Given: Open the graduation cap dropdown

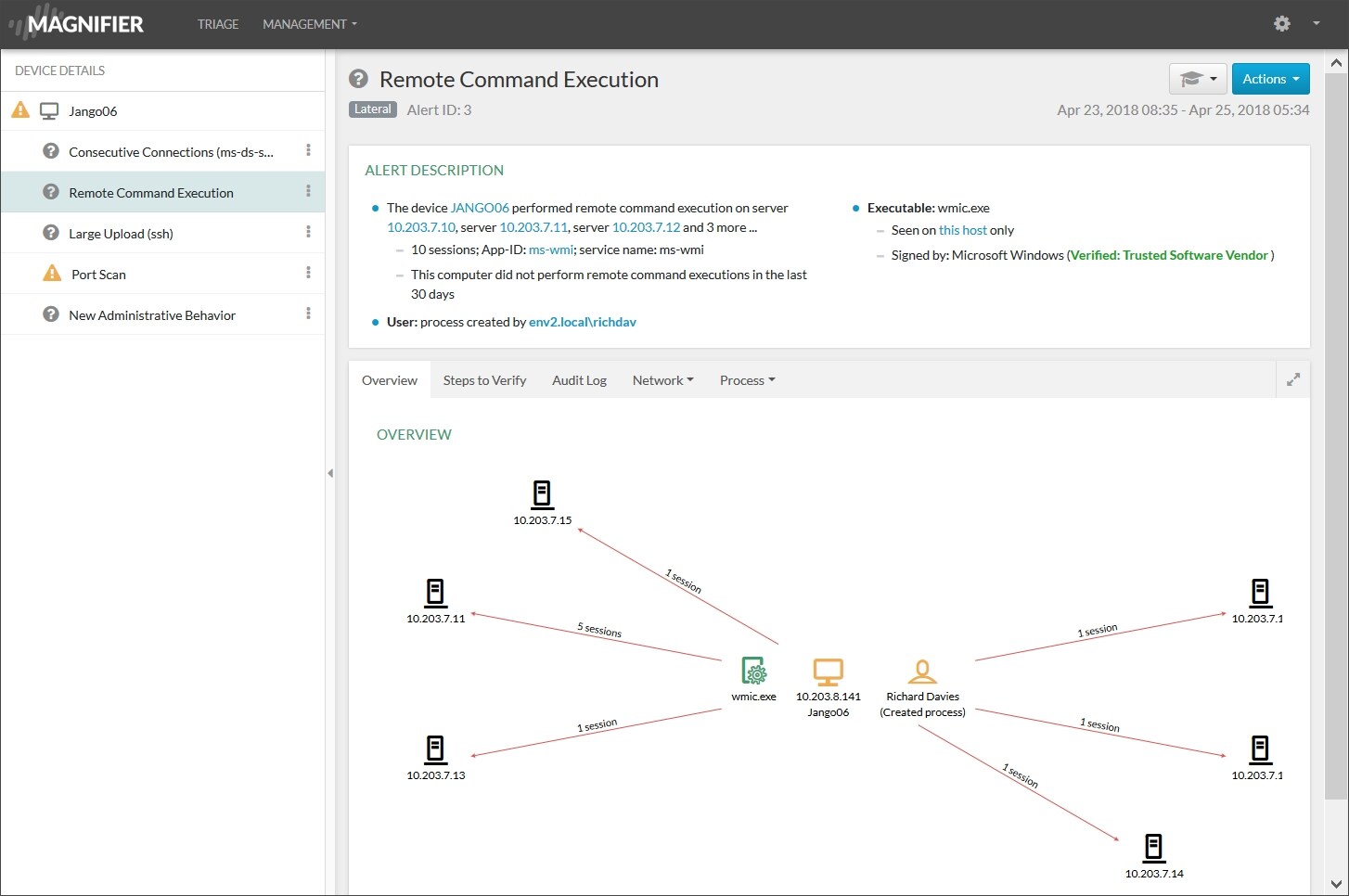Looking at the screenshot, I should [1198, 79].
